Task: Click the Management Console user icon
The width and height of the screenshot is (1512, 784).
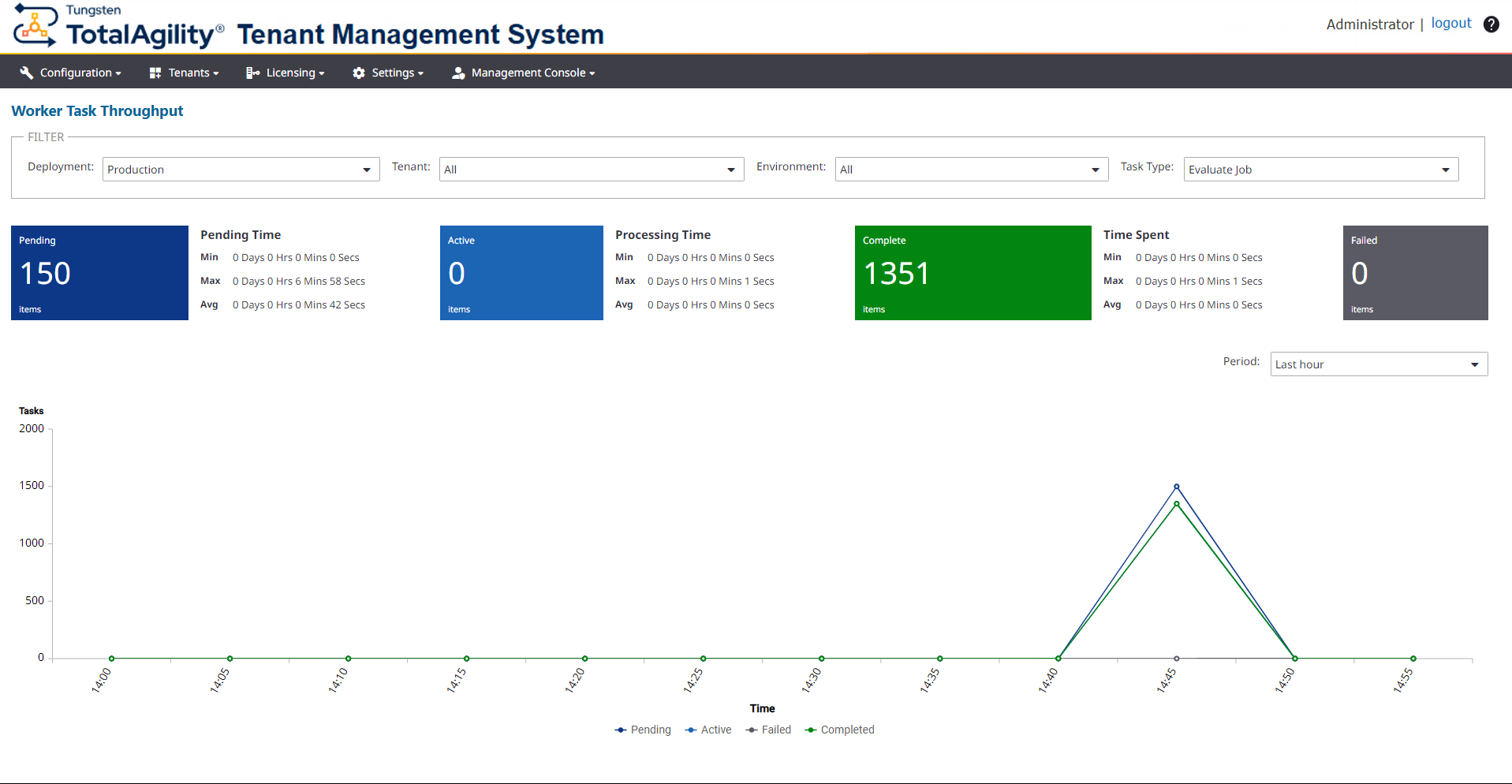Action: pyautogui.click(x=457, y=72)
